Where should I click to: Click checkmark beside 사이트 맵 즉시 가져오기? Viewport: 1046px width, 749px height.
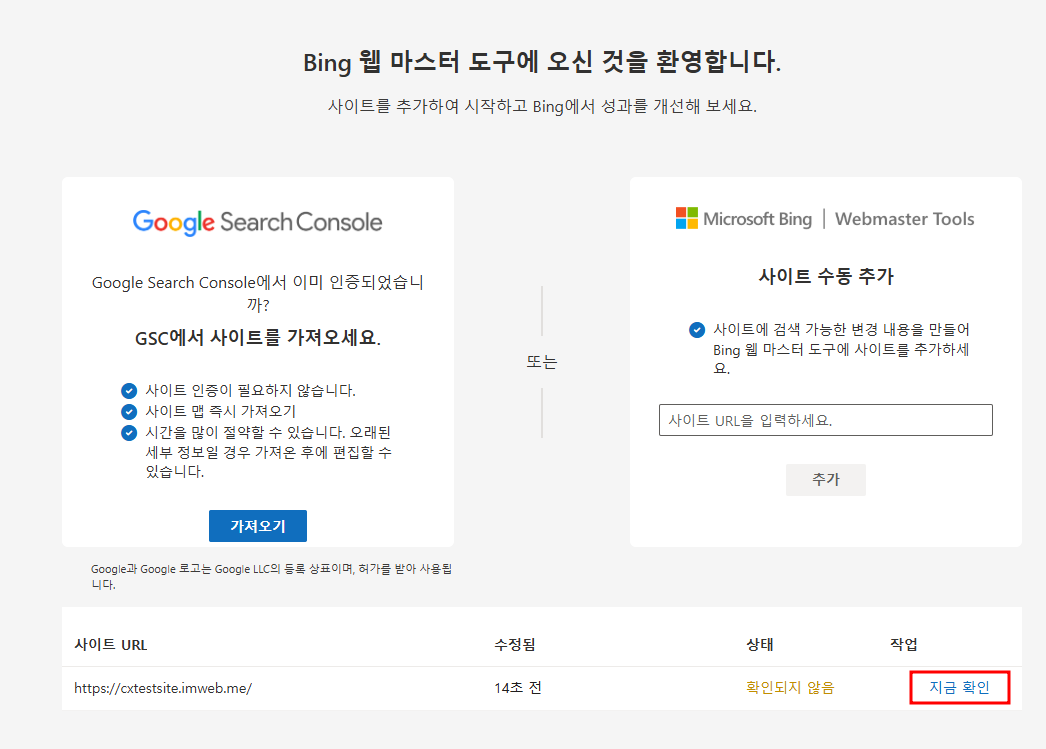[129, 412]
